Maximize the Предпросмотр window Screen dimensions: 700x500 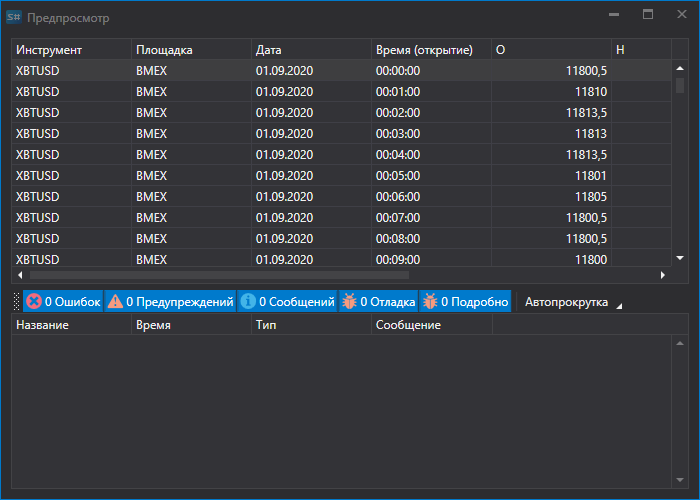coord(648,14)
